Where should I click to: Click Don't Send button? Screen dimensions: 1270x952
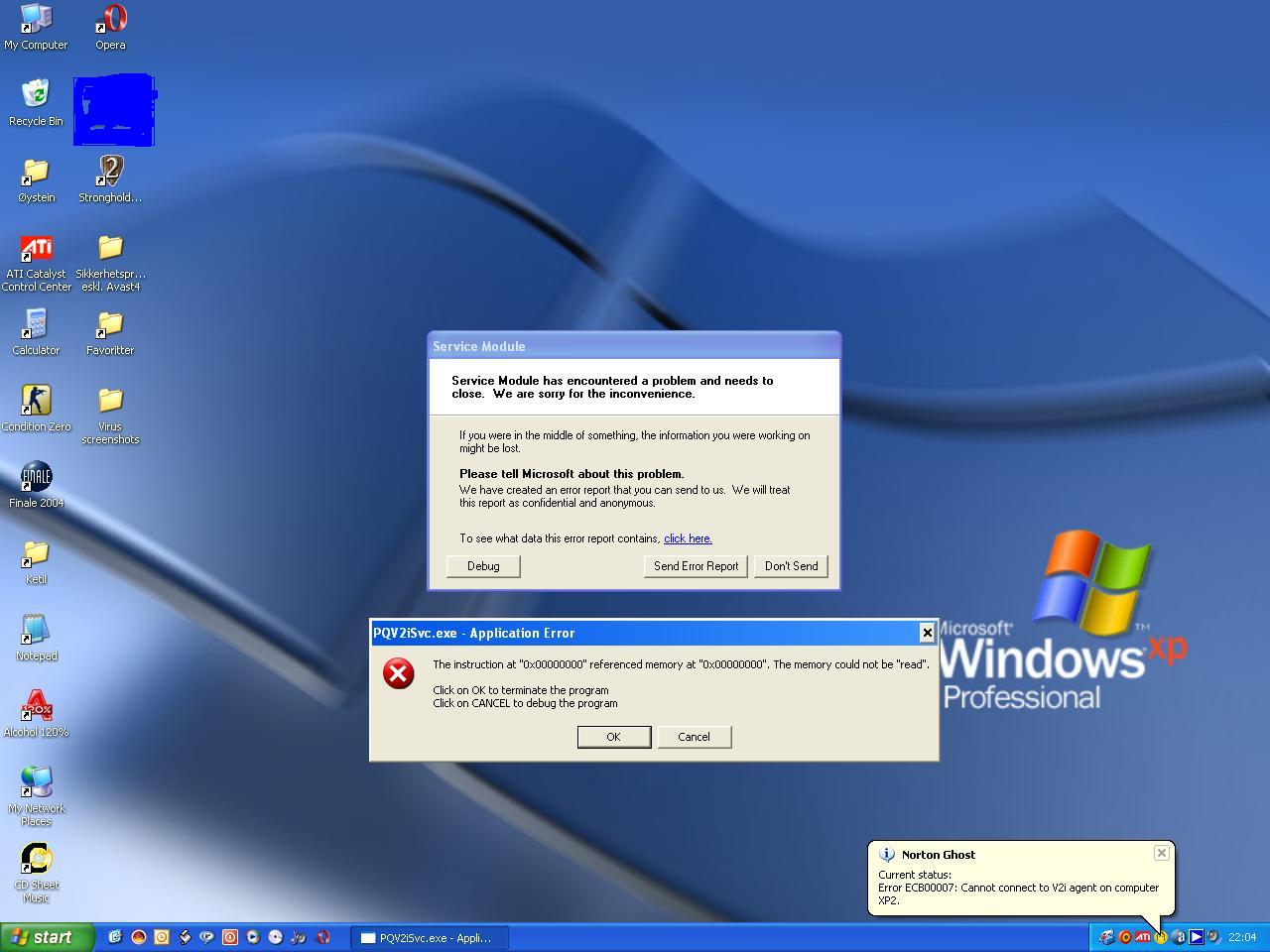(x=791, y=566)
